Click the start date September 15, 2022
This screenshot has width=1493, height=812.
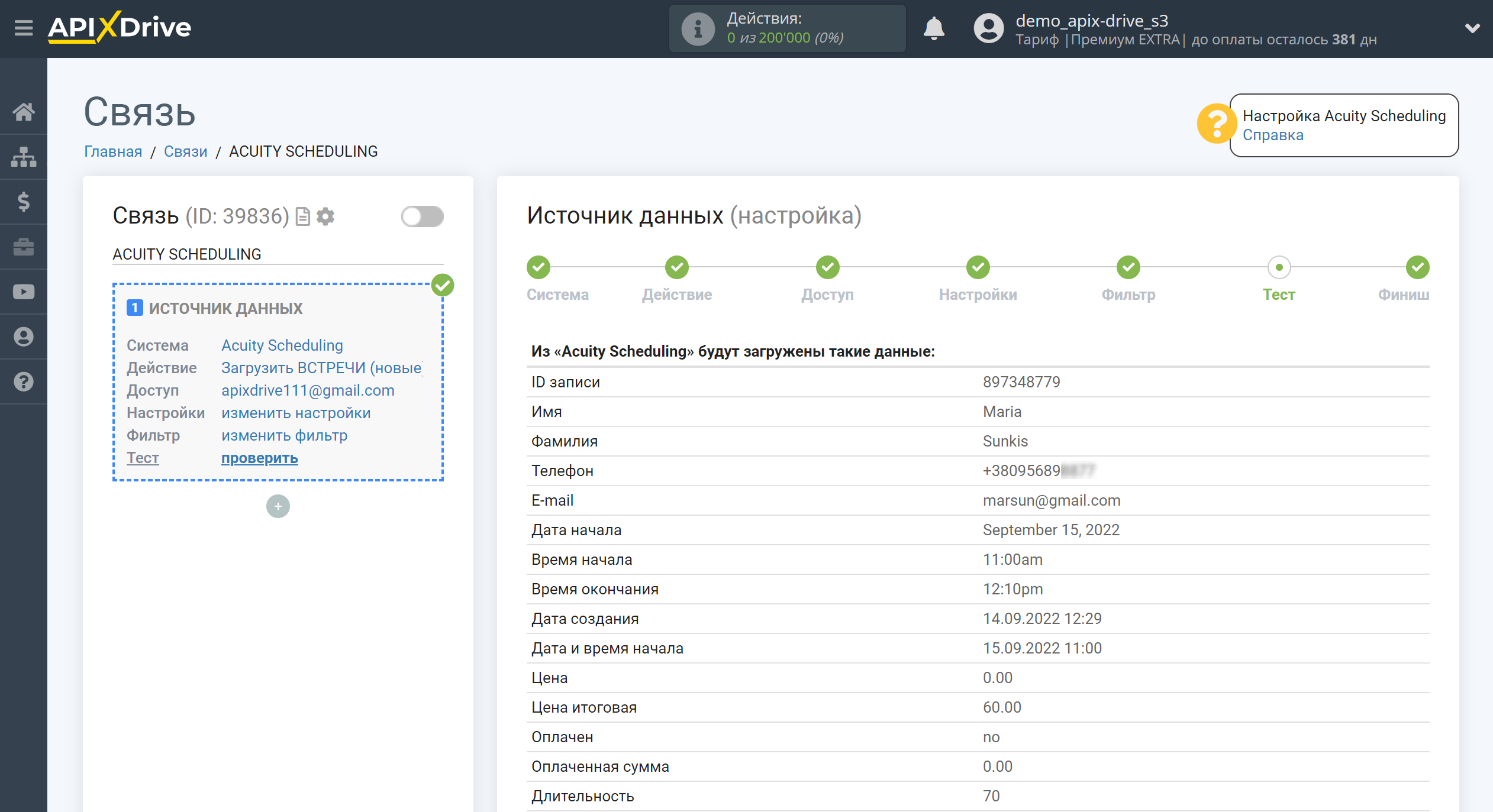click(x=1051, y=530)
